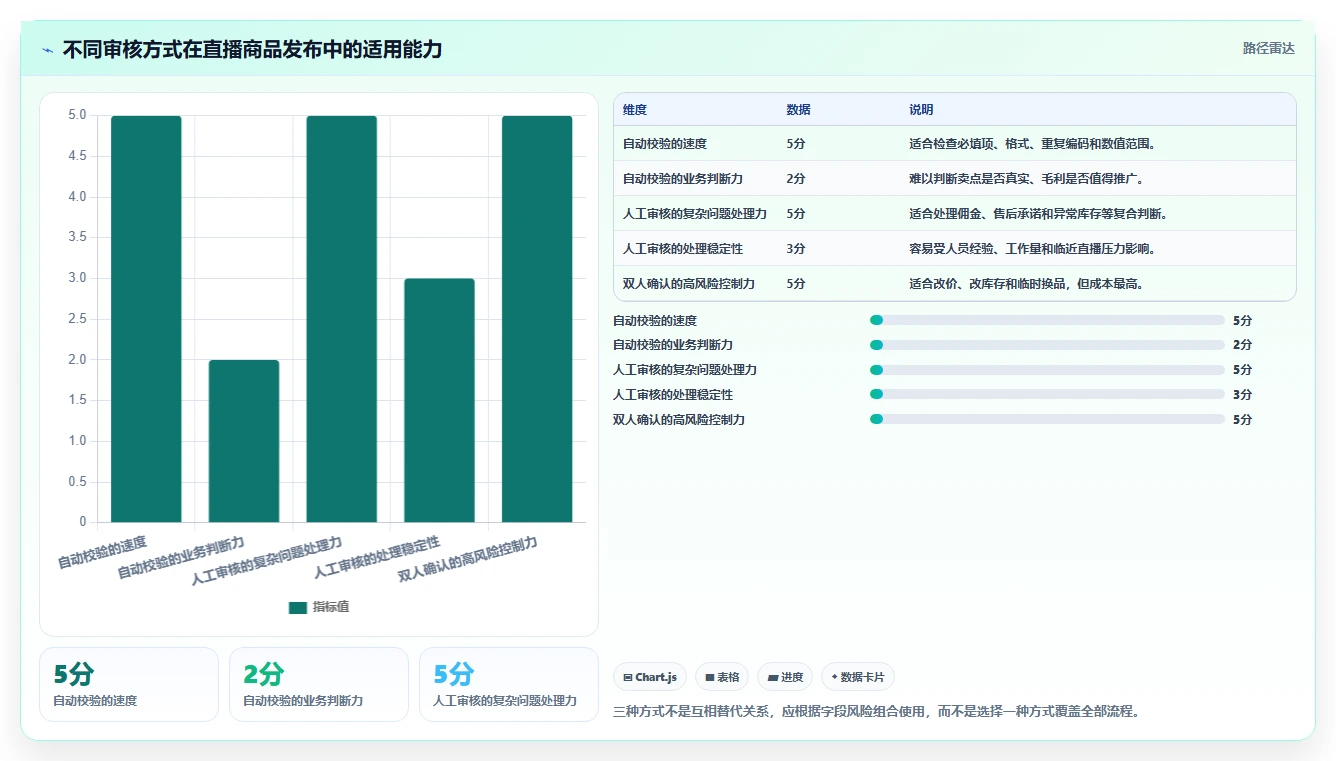Click the 双人确认的高风险控制力 progress label

point(679,420)
